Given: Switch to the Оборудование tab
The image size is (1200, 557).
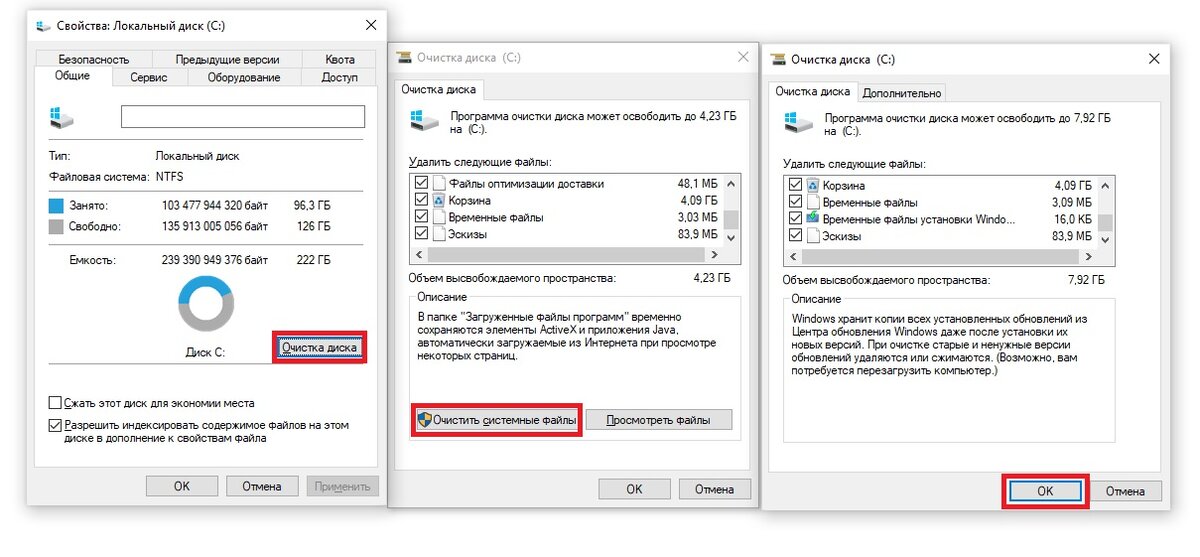Looking at the screenshot, I should (243, 77).
